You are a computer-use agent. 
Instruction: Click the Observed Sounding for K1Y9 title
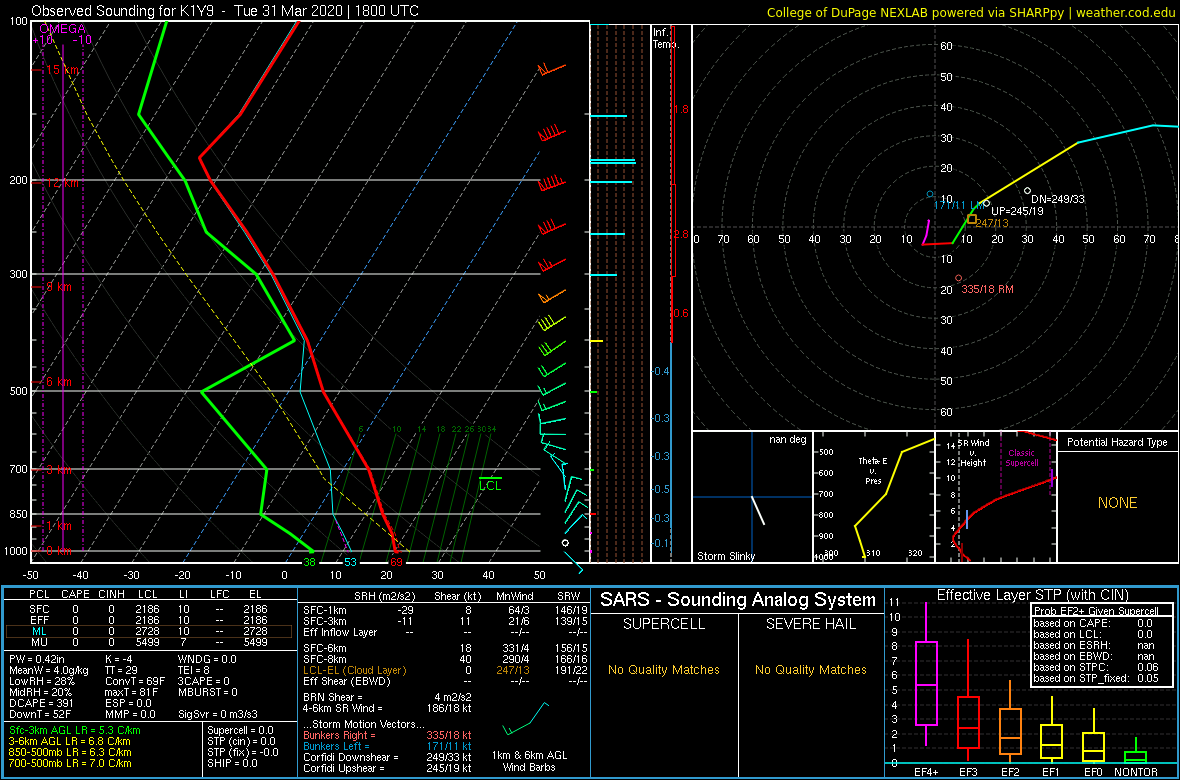(226, 11)
